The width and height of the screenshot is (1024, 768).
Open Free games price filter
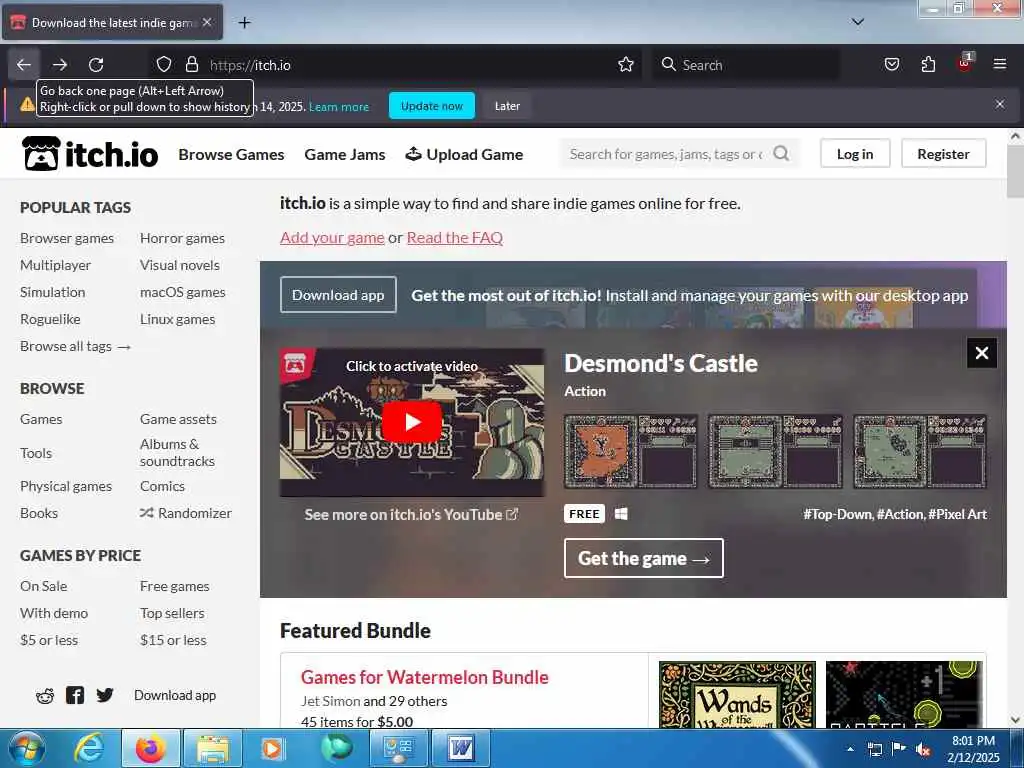pyautogui.click(x=174, y=586)
